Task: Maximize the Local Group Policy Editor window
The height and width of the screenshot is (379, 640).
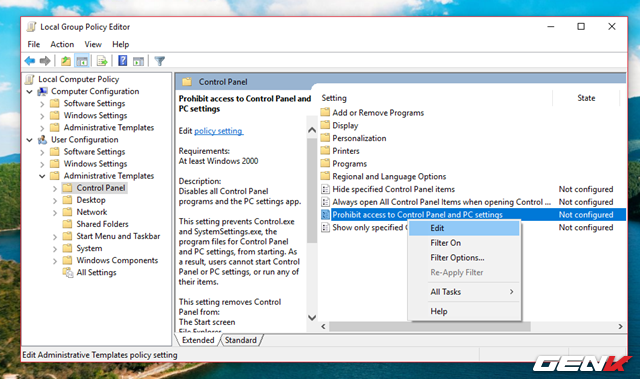Action: [581, 27]
